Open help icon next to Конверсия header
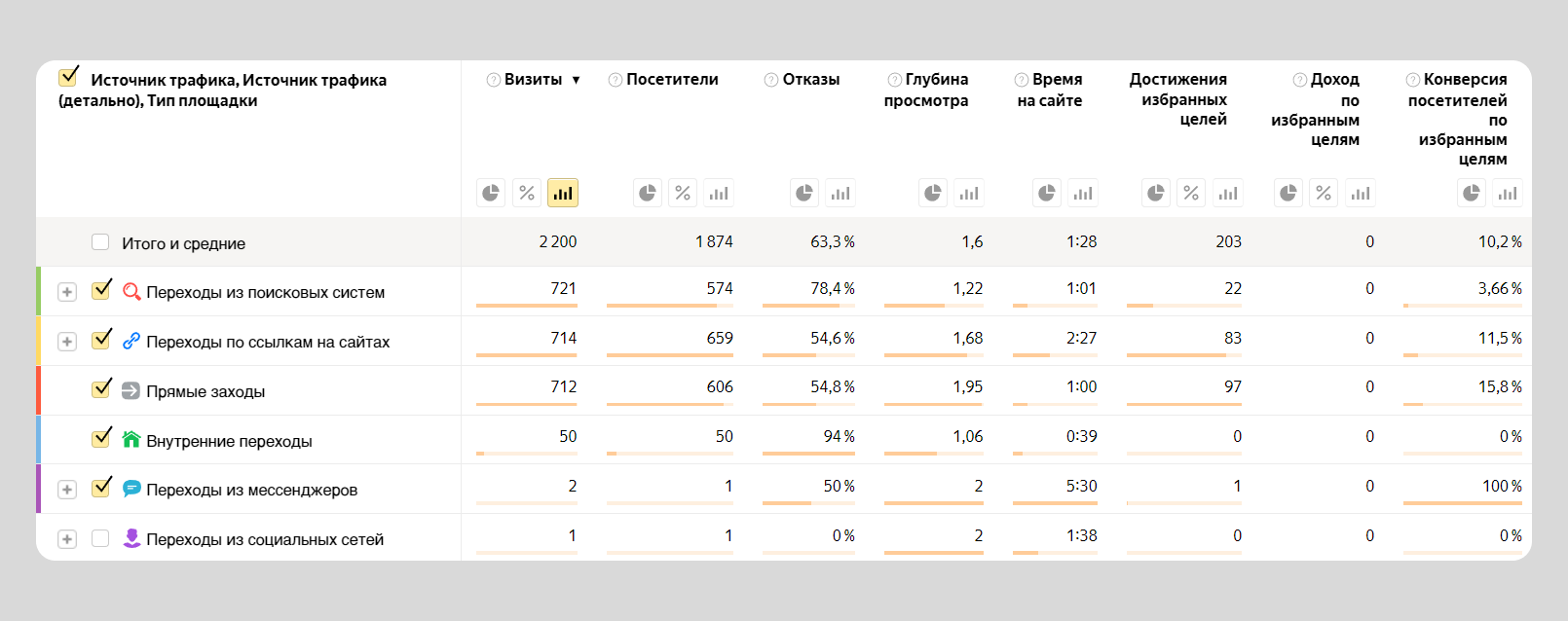The width and height of the screenshot is (1568, 621). tap(1413, 80)
